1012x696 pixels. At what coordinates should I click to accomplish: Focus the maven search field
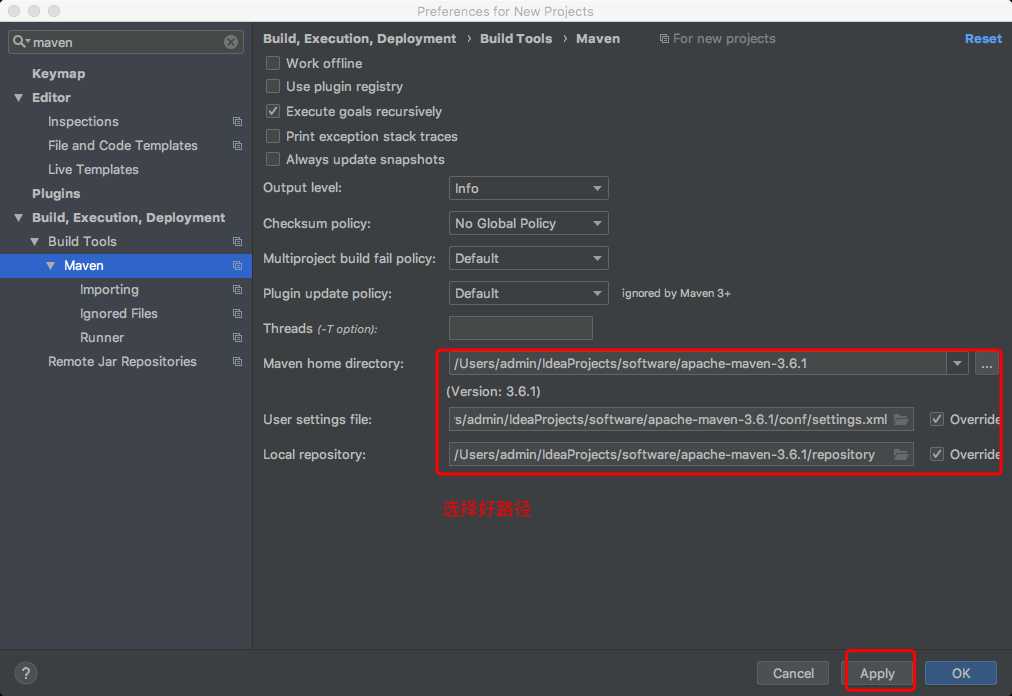pyautogui.click(x=126, y=42)
